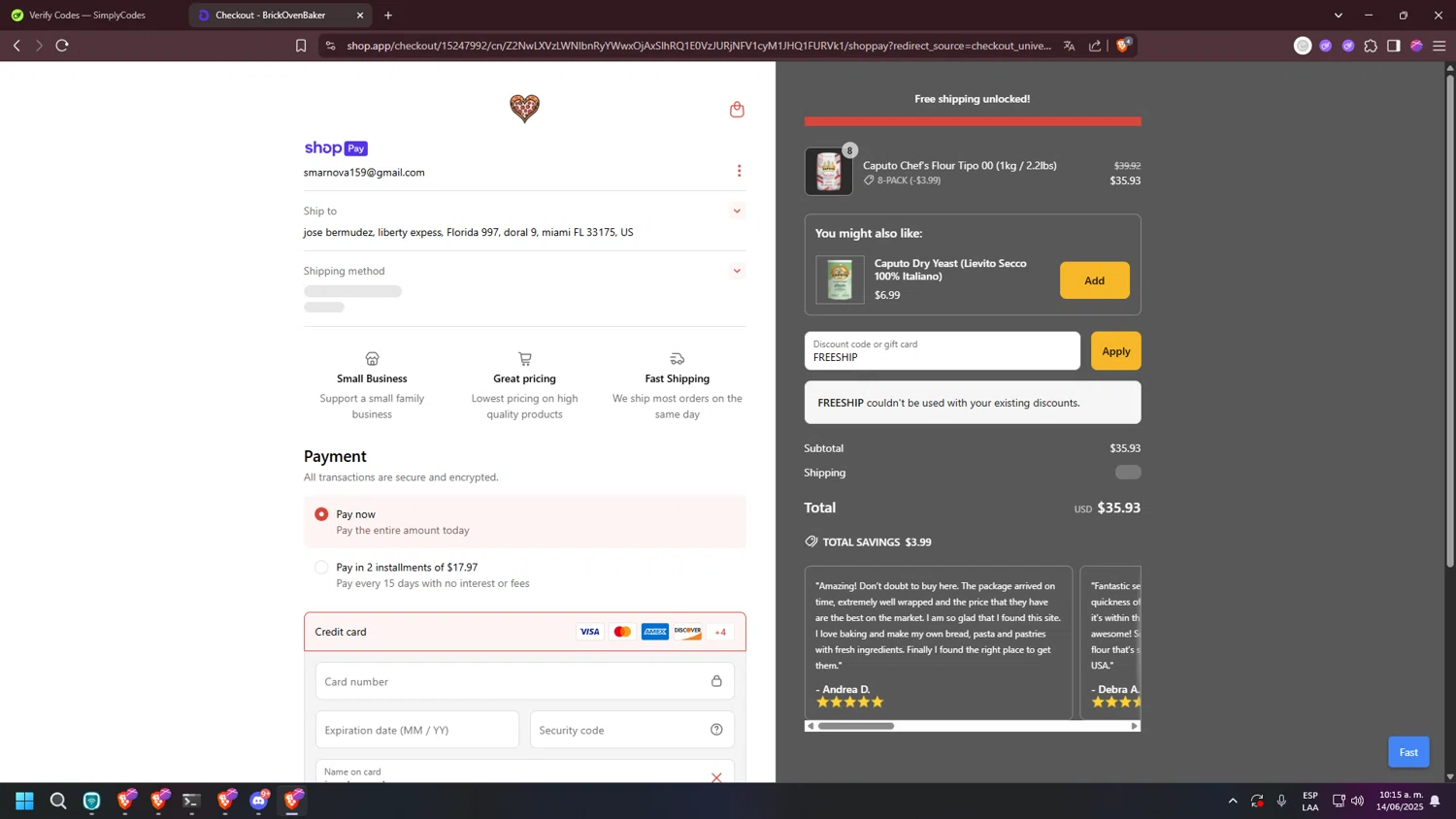The width and height of the screenshot is (1456, 819).
Task: Open Windows Start menu
Action: click(x=25, y=801)
